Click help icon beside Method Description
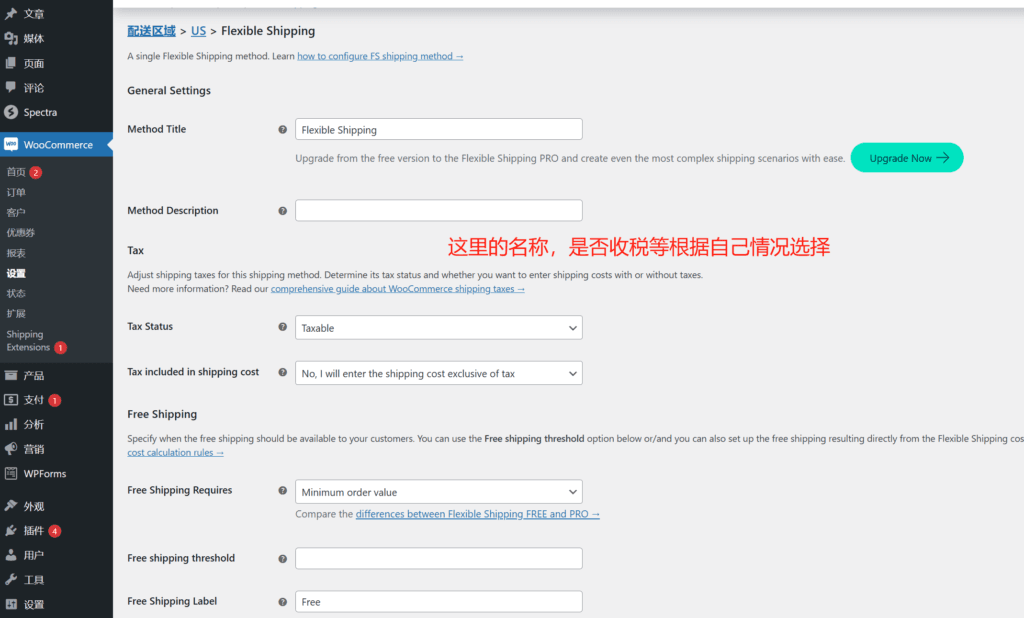Screen dimensions: 1024x618 coord(283,210)
